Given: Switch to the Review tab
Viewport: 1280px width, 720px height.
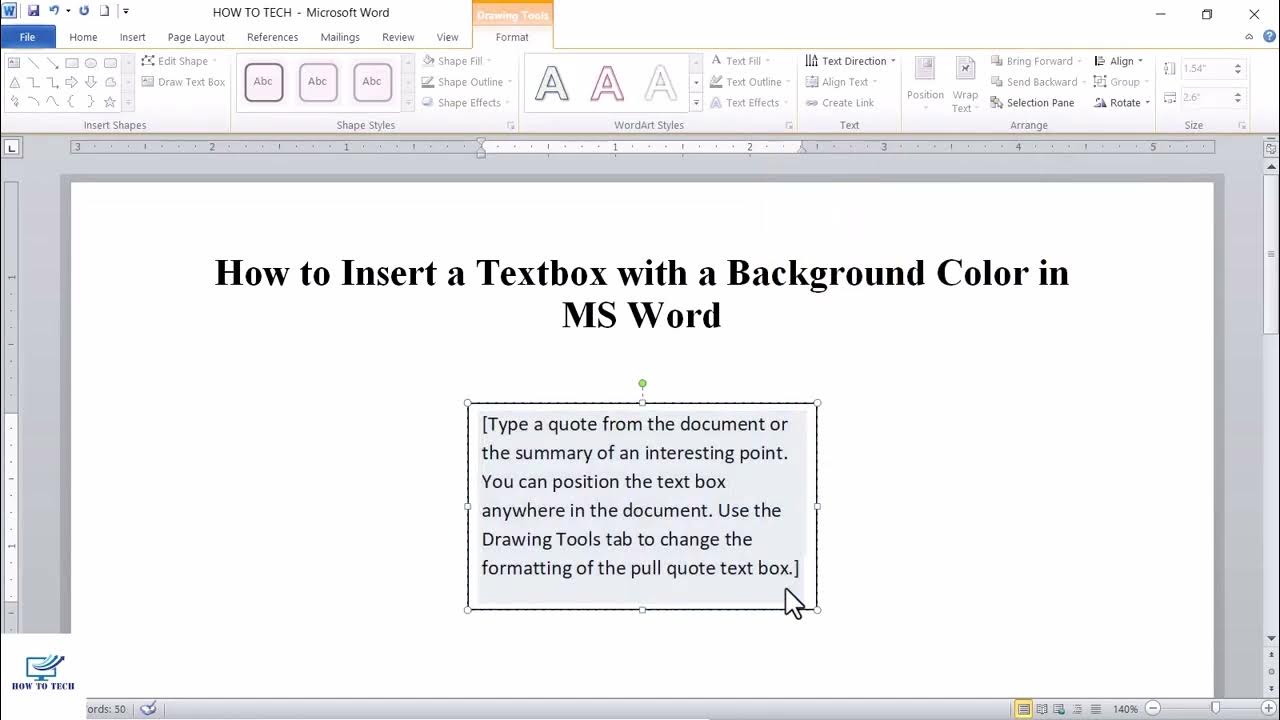Looking at the screenshot, I should click(398, 37).
